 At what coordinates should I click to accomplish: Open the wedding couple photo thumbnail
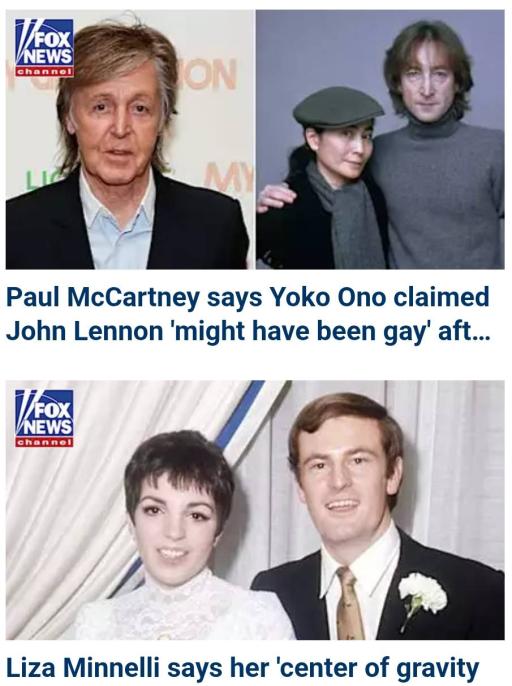[255, 510]
